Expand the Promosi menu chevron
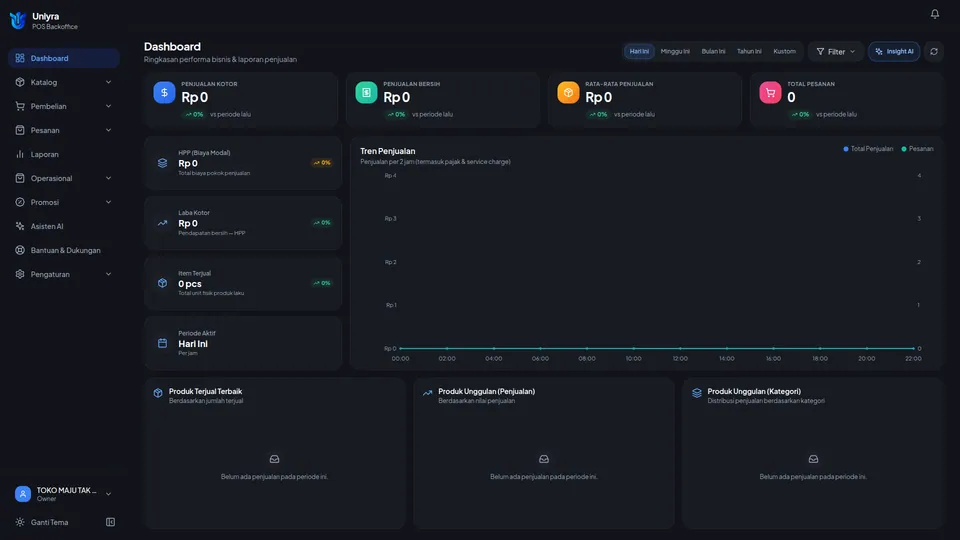This screenshot has width=960, height=540. (108, 202)
